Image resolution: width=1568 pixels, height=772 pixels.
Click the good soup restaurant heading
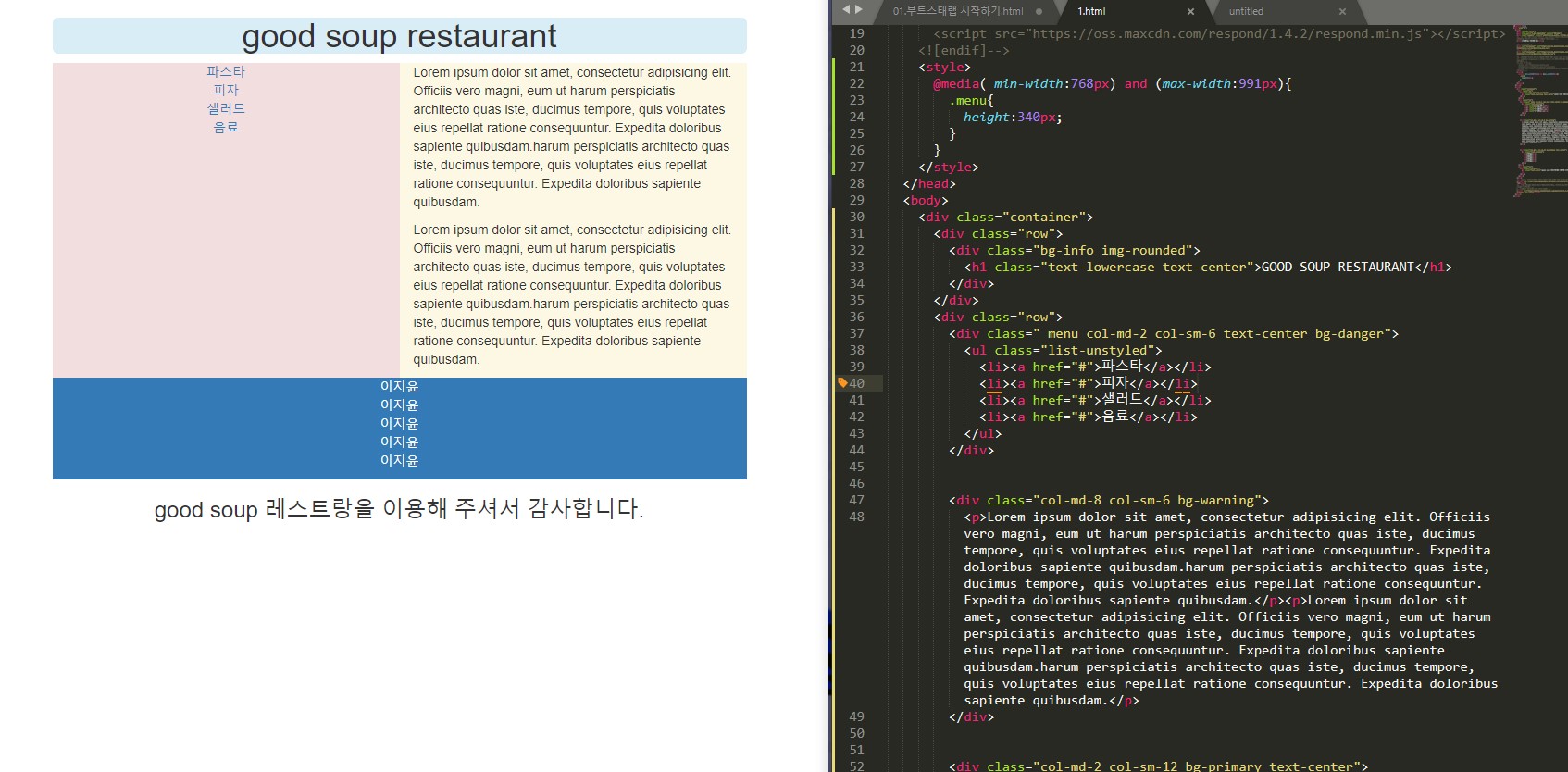click(x=399, y=36)
